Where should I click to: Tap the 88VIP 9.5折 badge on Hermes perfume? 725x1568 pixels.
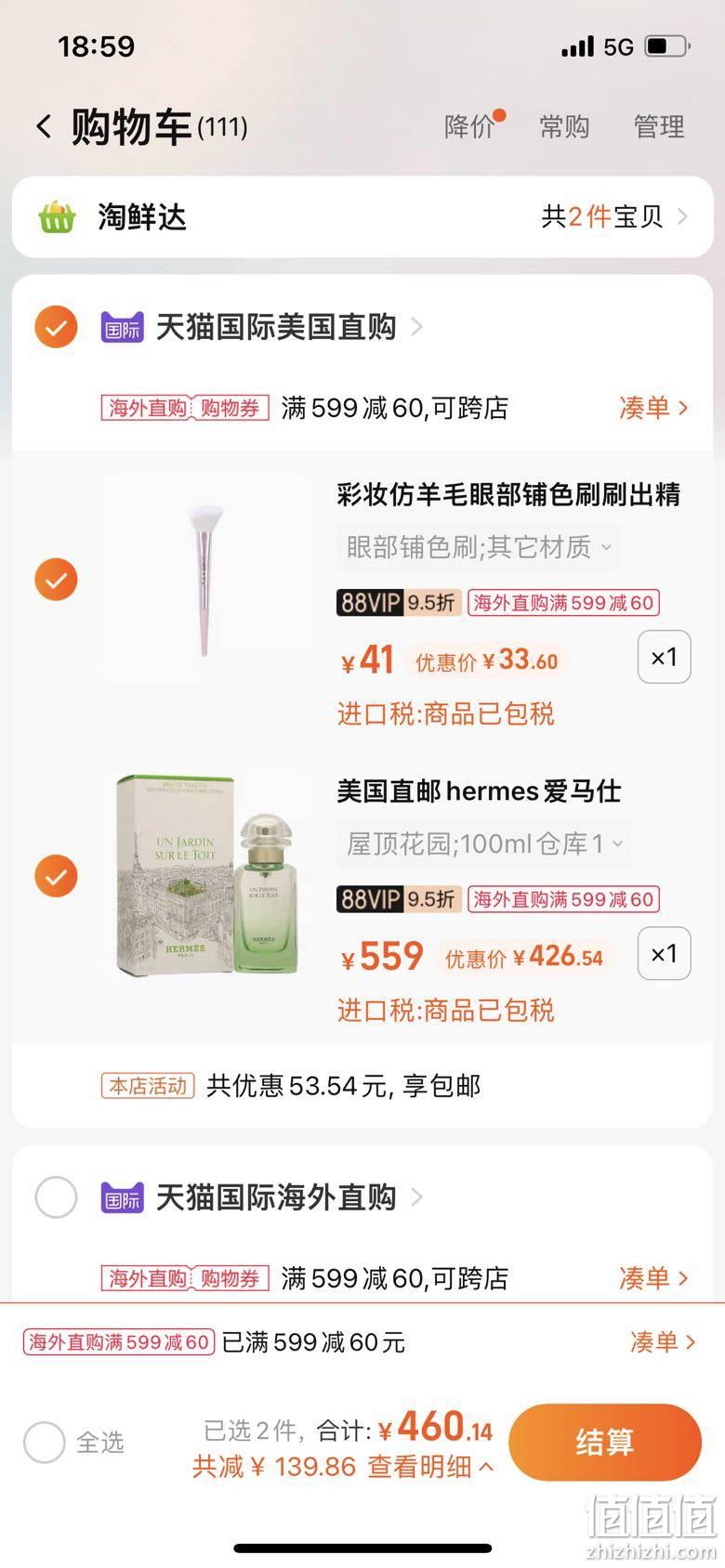tap(399, 898)
